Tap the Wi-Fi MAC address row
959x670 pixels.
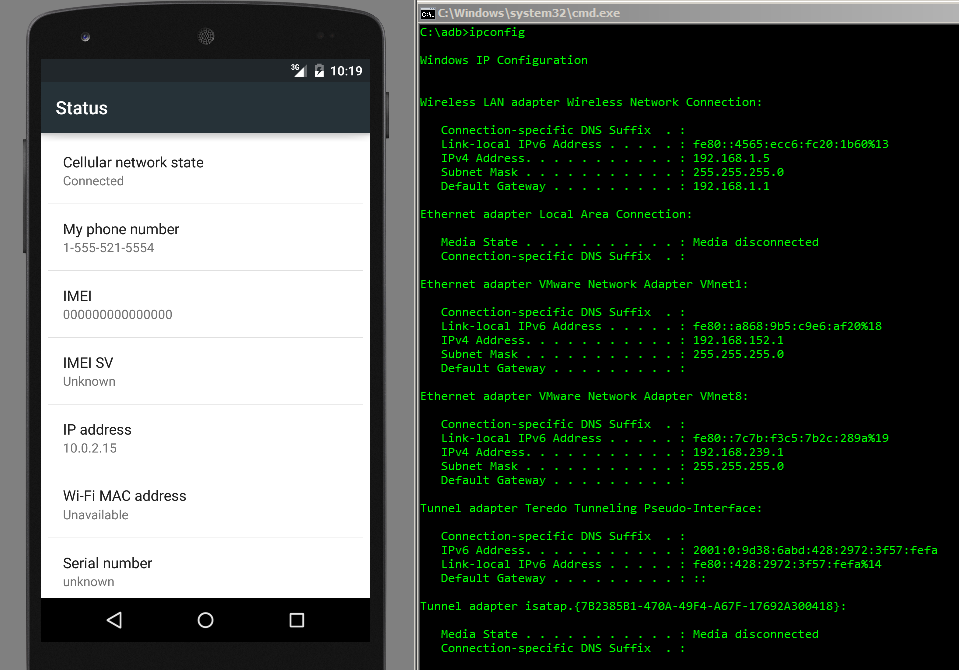point(206,505)
